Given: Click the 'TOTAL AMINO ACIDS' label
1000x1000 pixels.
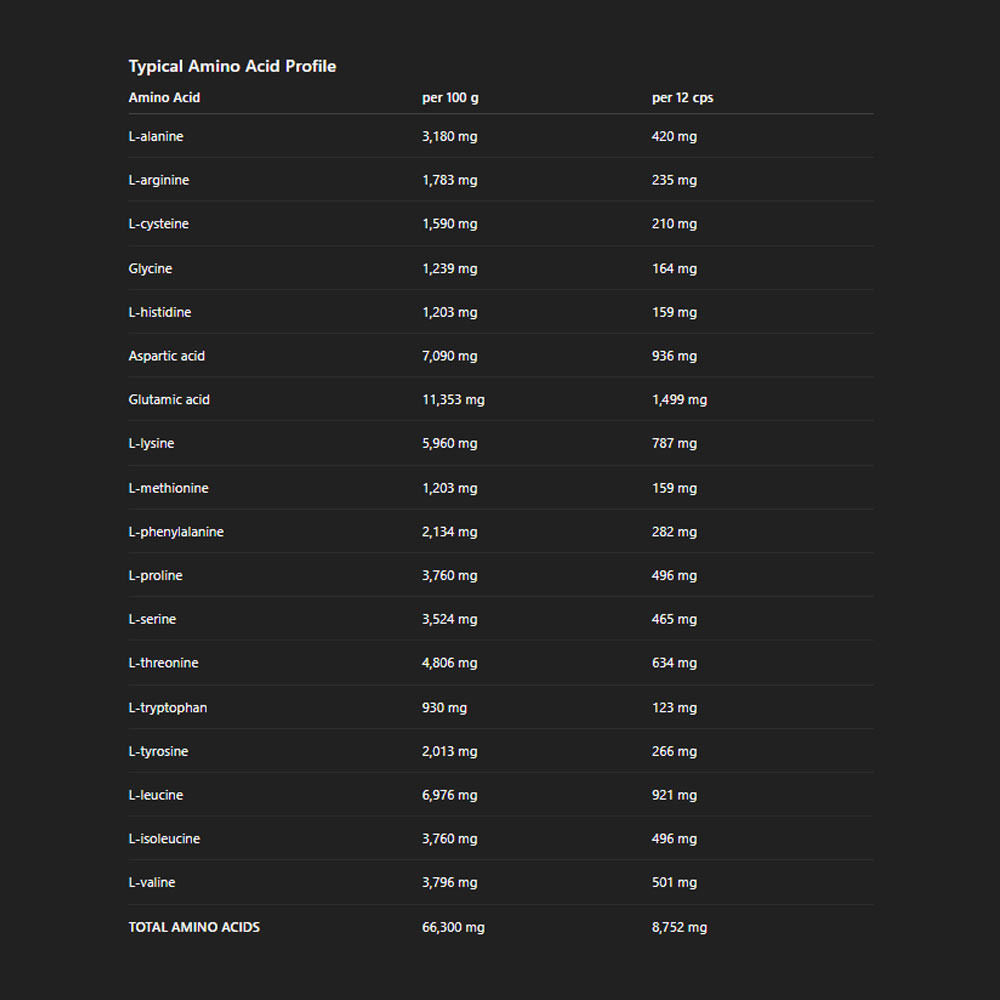Looking at the screenshot, I should (194, 927).
